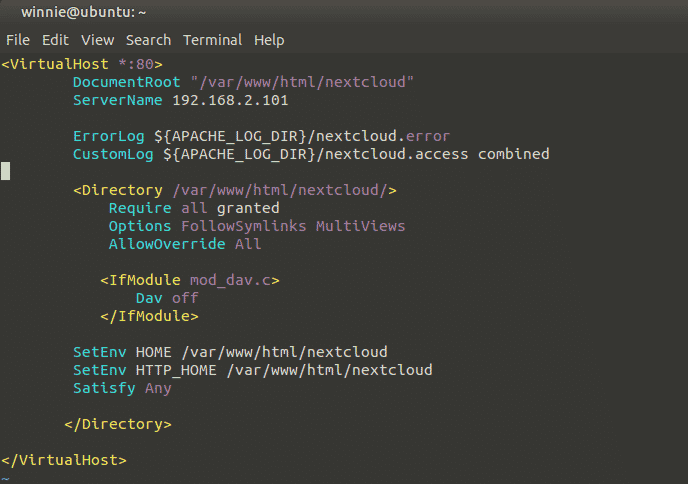This screenshot has width=688, height=484.
Task: Click the ServerName IP address 192.168.2.101
Action: pyautogui.click(x=230, y=100)
